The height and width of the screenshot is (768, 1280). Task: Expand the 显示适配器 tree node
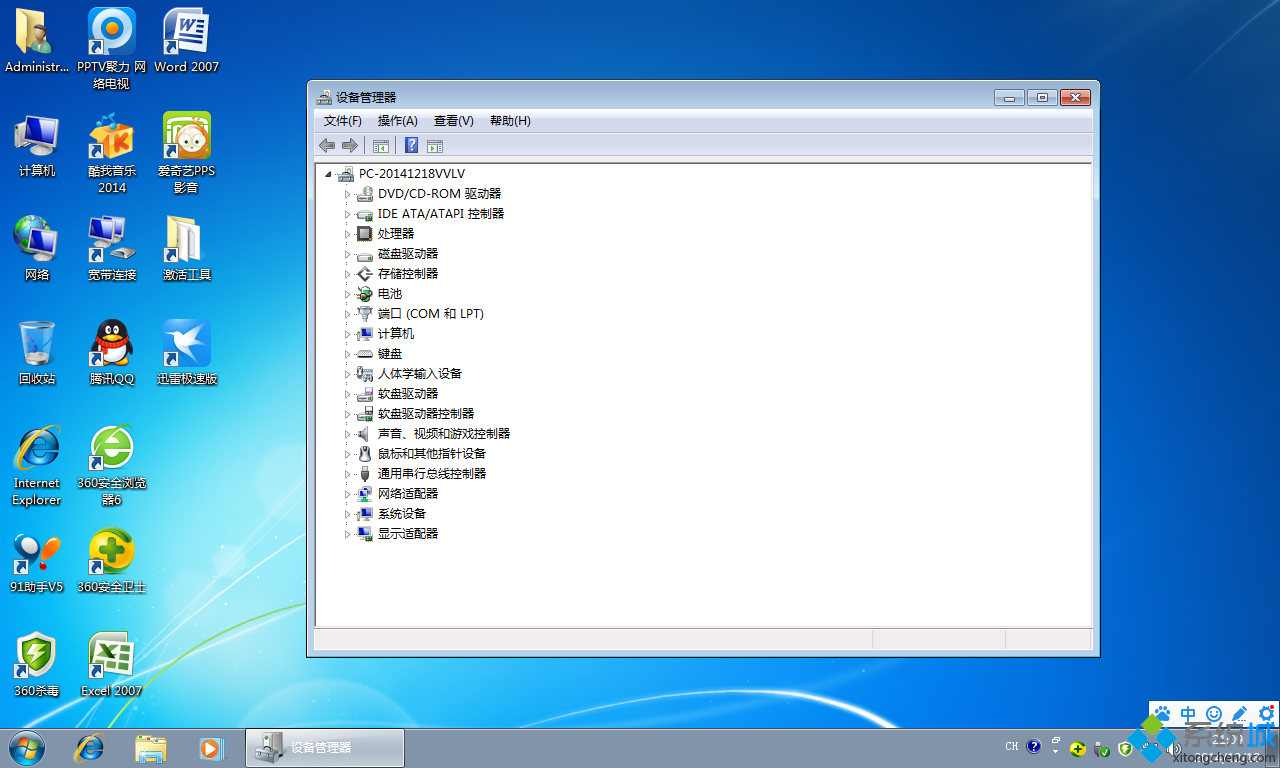[348, 534]
